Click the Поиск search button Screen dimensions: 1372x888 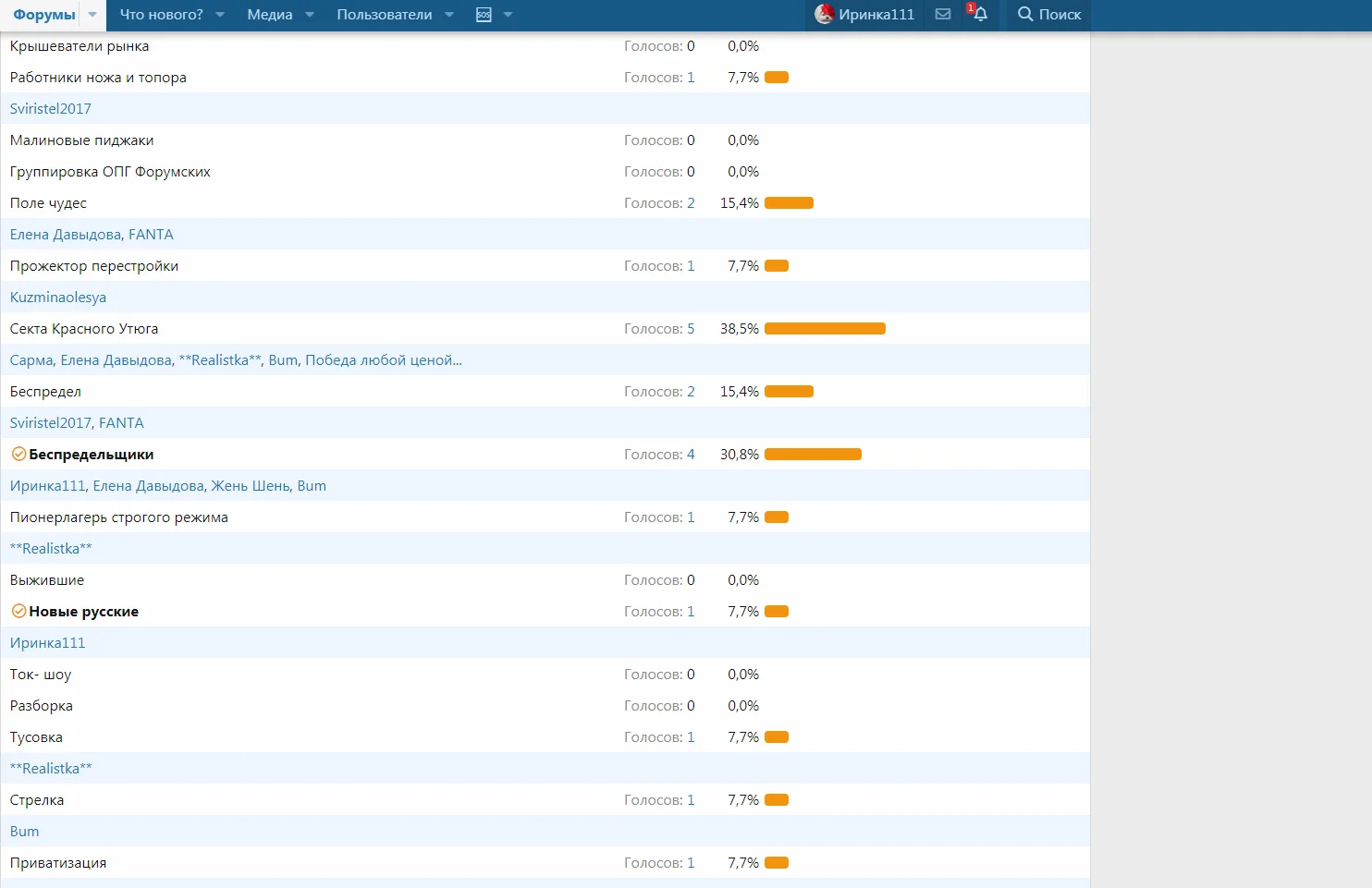tap(1049, 15)
